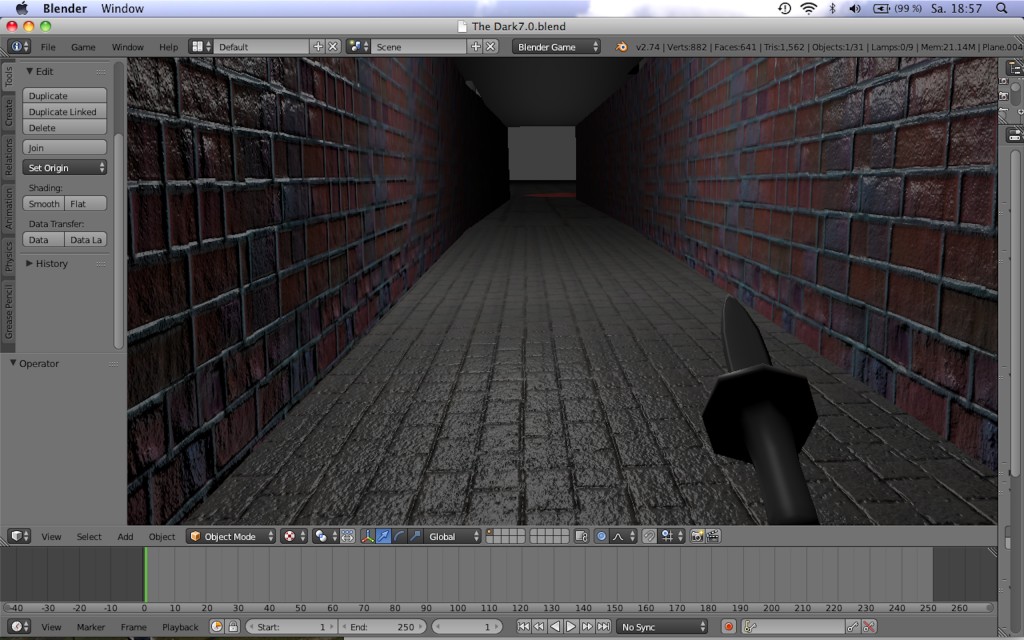Click the OpenGL render camera icon
1024x640 pixels.
click(697, 536)
